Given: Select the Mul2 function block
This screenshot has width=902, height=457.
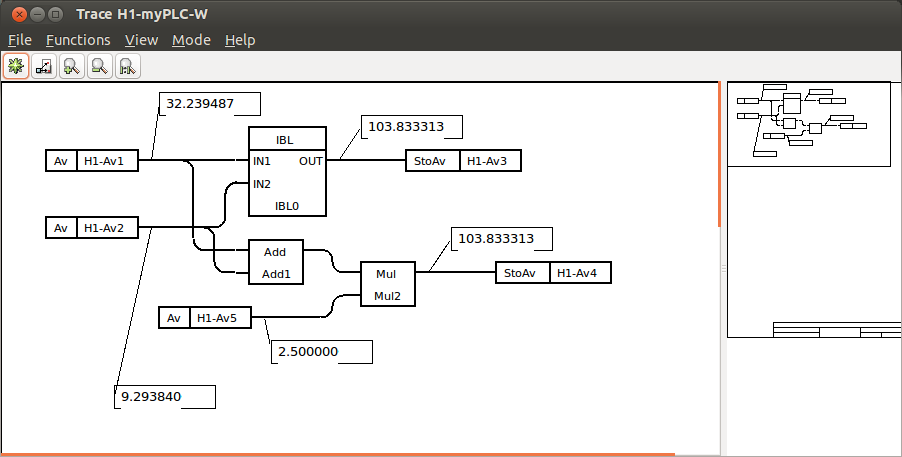Looking at the screenshot, I should coord(388,284).
